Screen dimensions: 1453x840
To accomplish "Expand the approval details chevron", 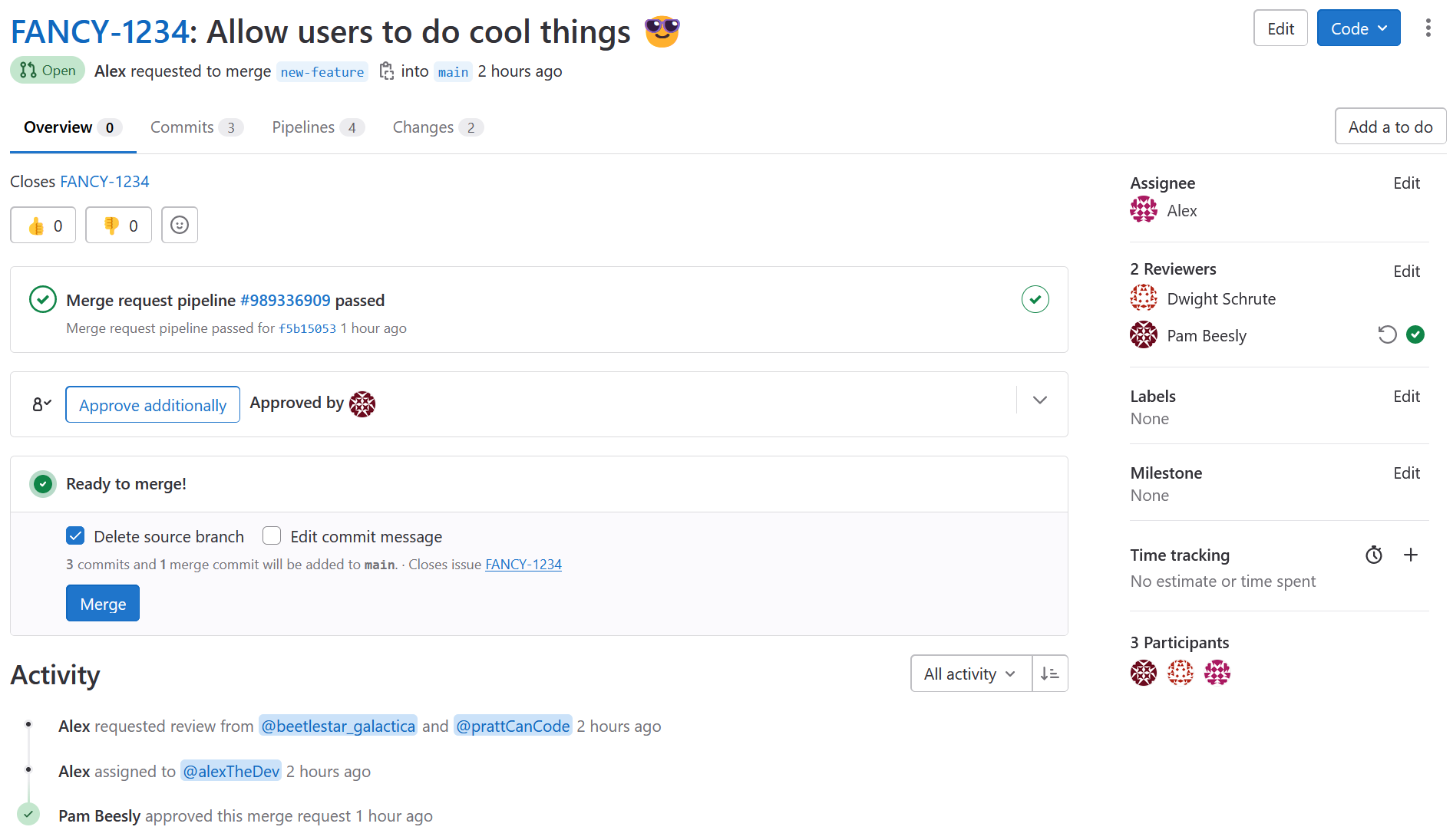I will (x=1040, y=400).
